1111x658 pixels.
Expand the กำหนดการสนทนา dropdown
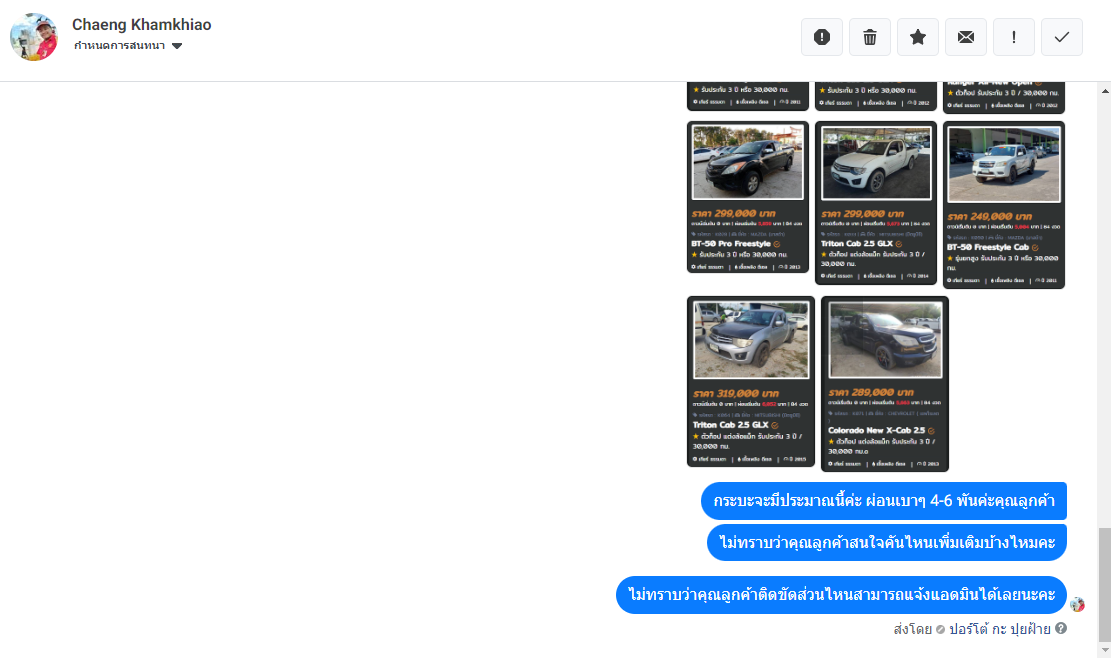pos(128,46)
